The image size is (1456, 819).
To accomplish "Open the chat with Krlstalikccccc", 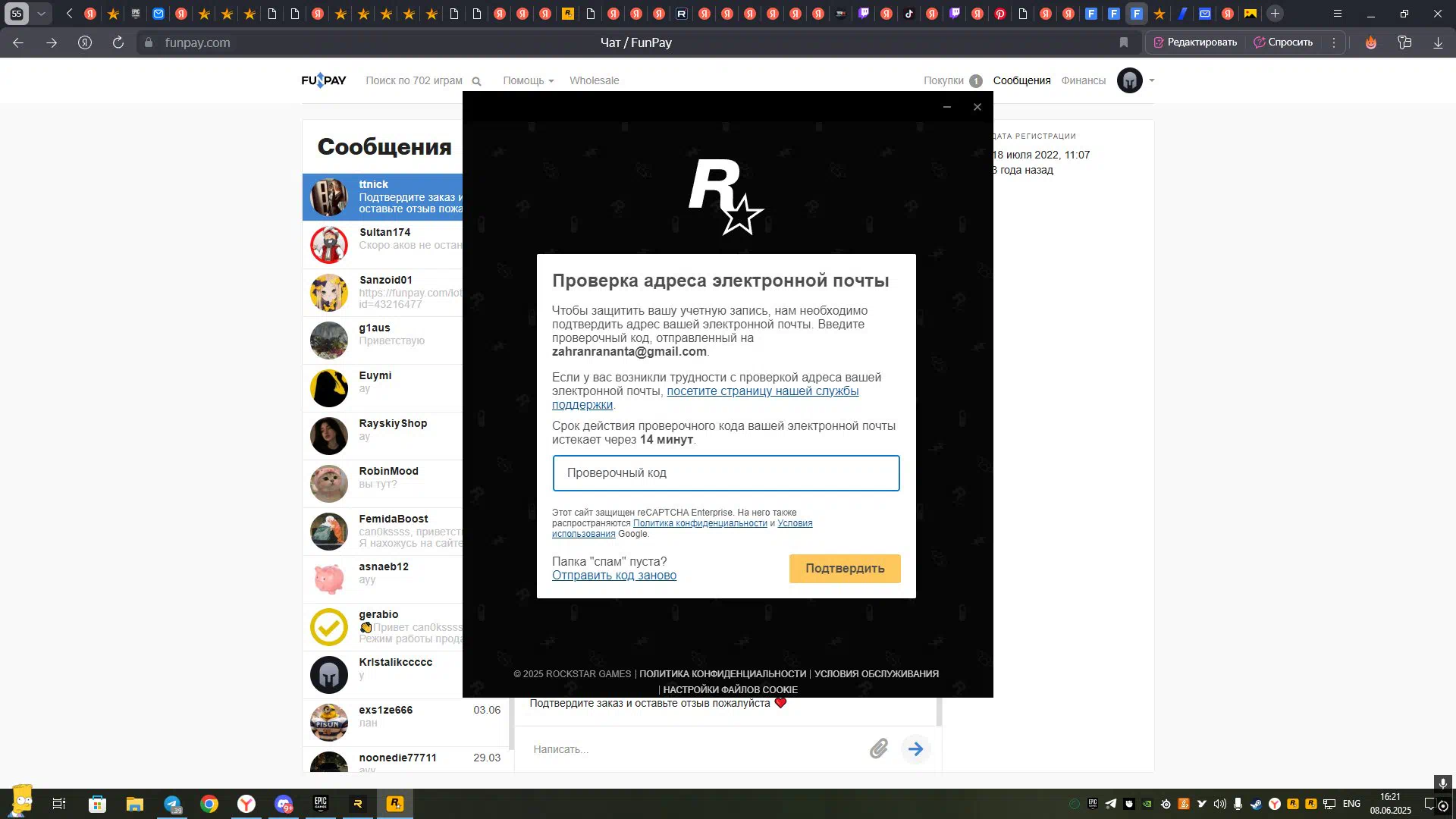I will (383, 675).
